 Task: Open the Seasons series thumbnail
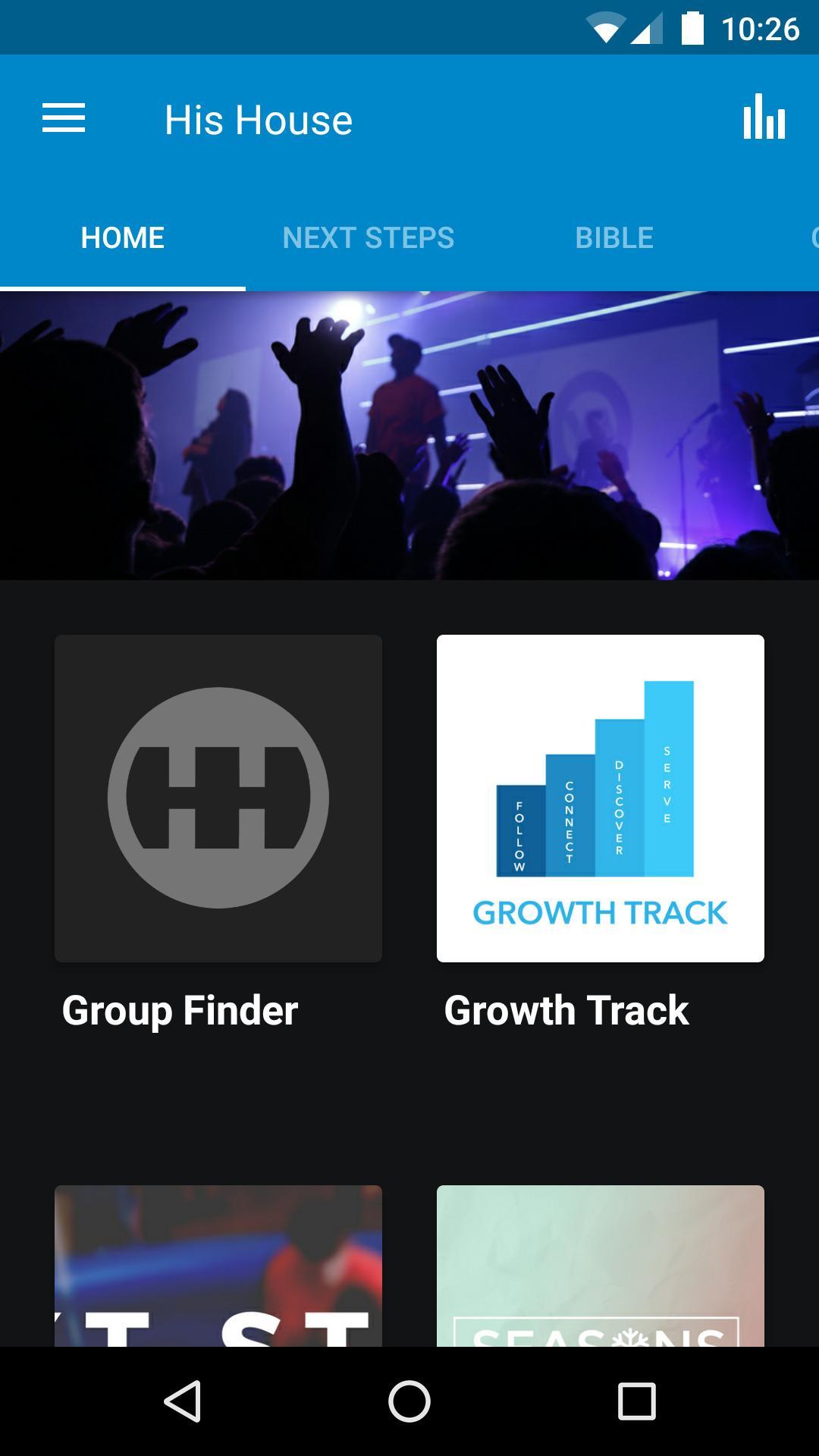601,1266
